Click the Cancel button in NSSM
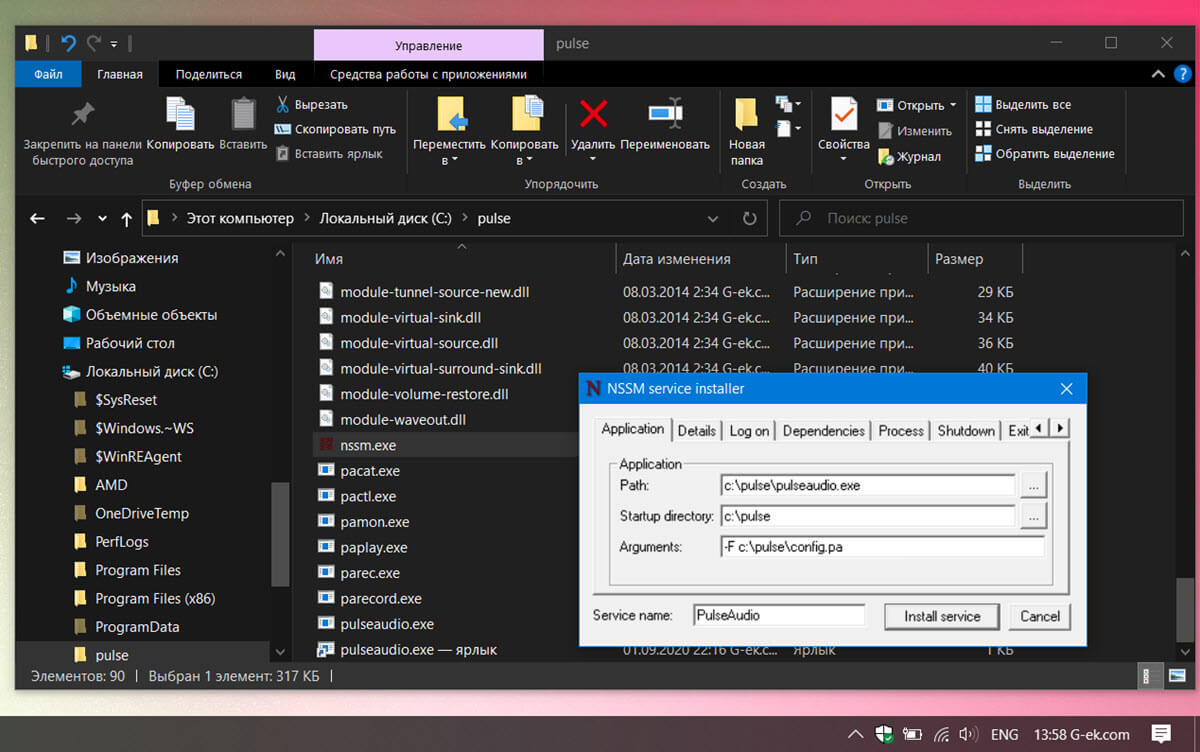This screenshot has height=752, width=1200. [1040, 616]
